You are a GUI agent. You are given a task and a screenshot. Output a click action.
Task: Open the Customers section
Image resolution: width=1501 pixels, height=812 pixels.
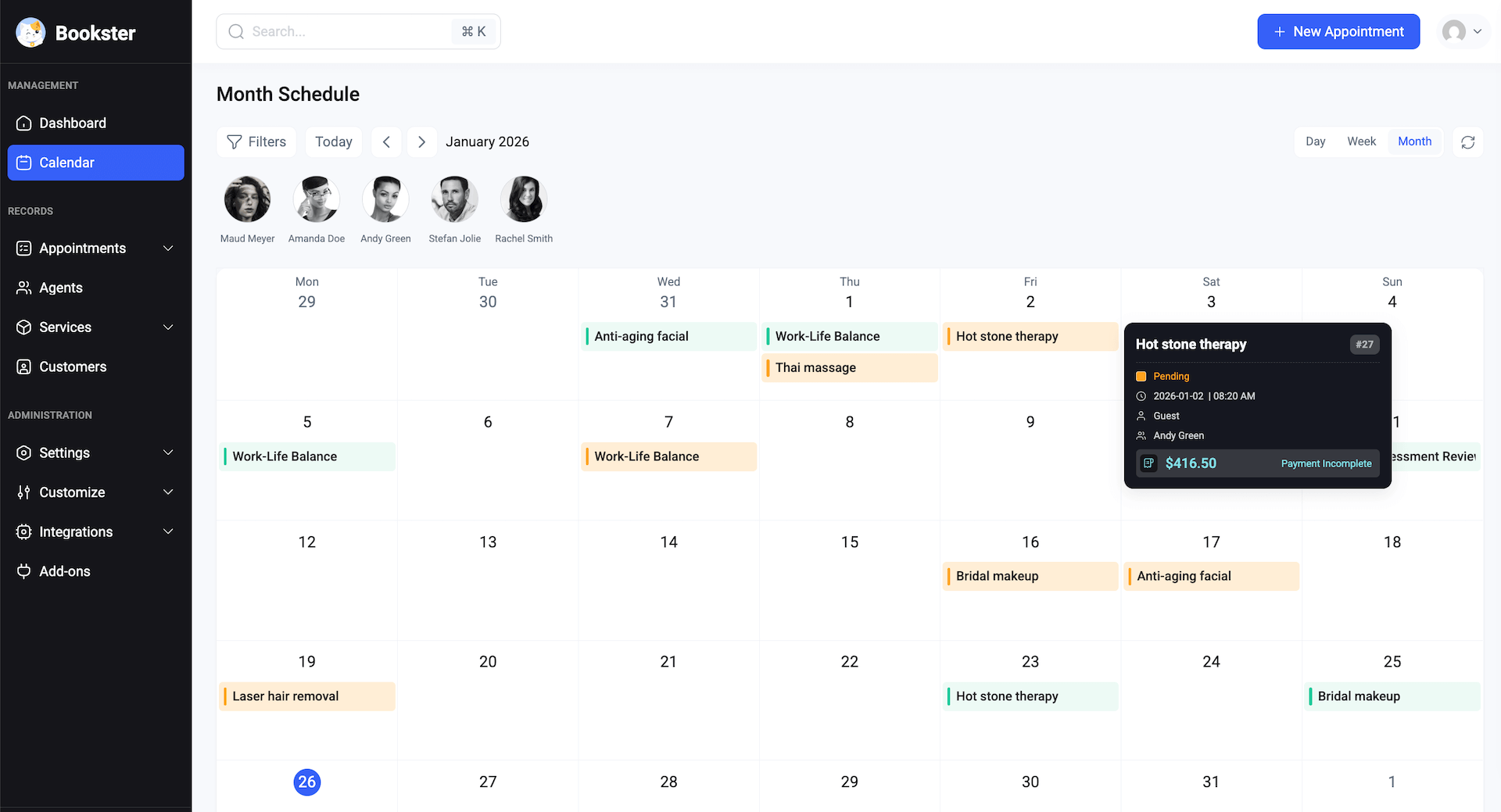[x=73, y=367]
